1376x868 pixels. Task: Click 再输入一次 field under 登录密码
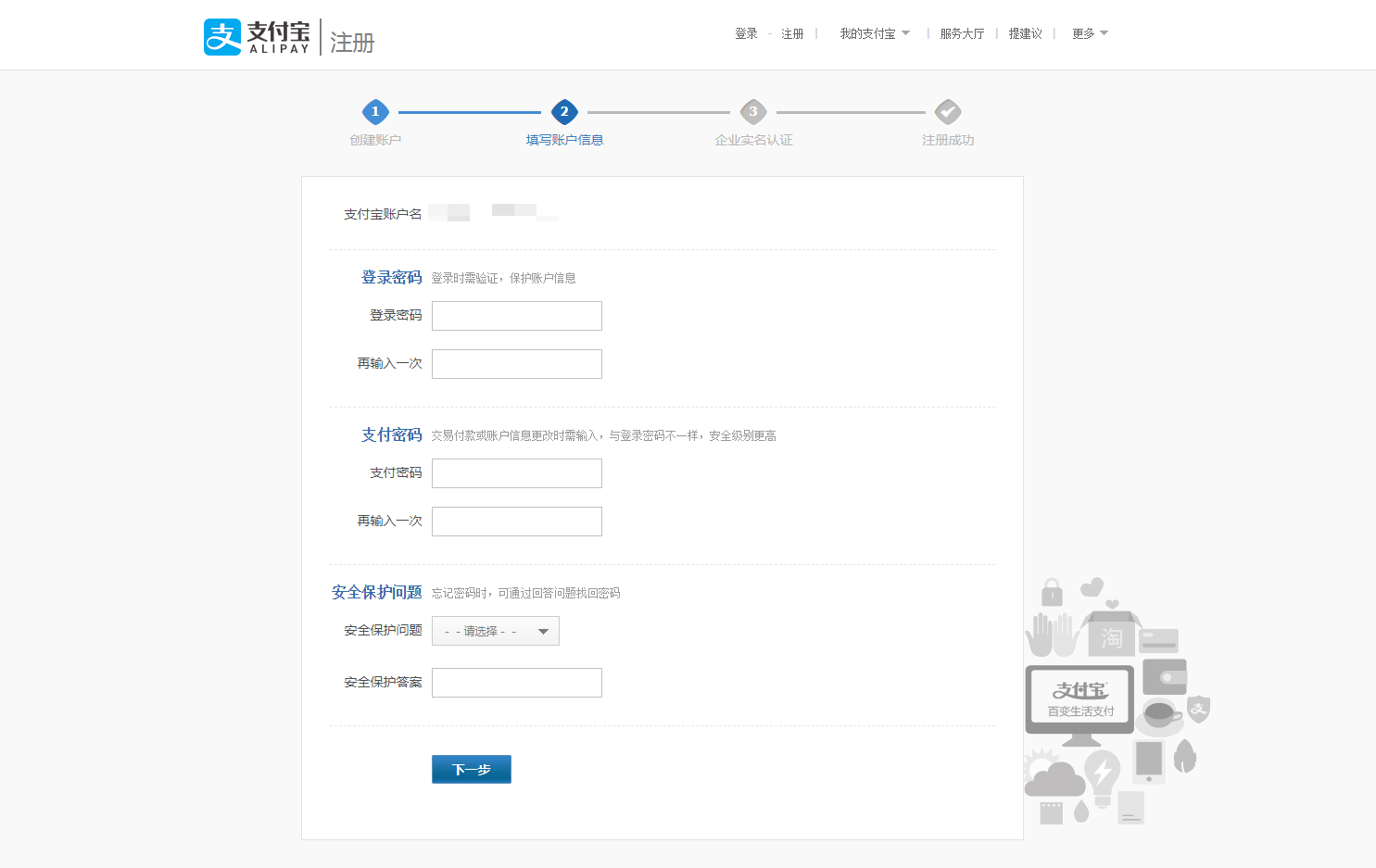click(x=517, y=364)
